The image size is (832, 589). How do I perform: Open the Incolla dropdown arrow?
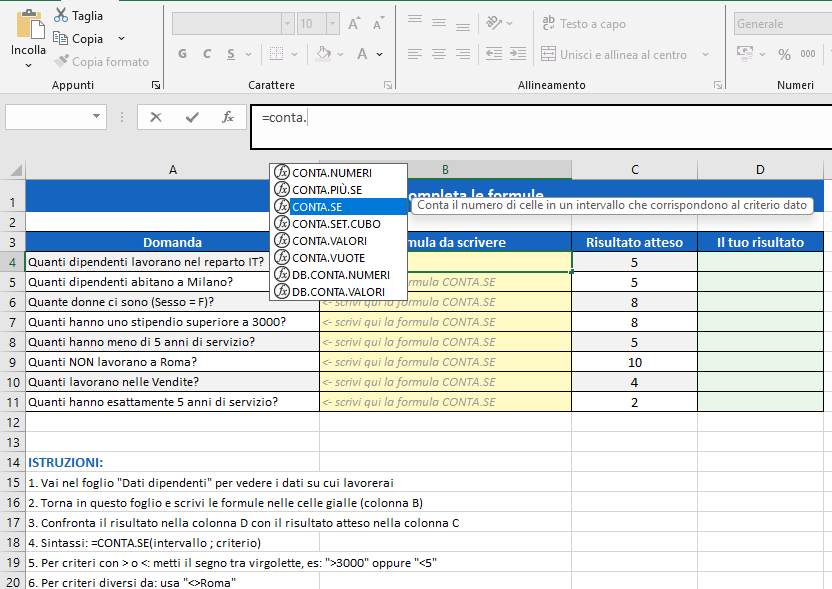point(29,65)
